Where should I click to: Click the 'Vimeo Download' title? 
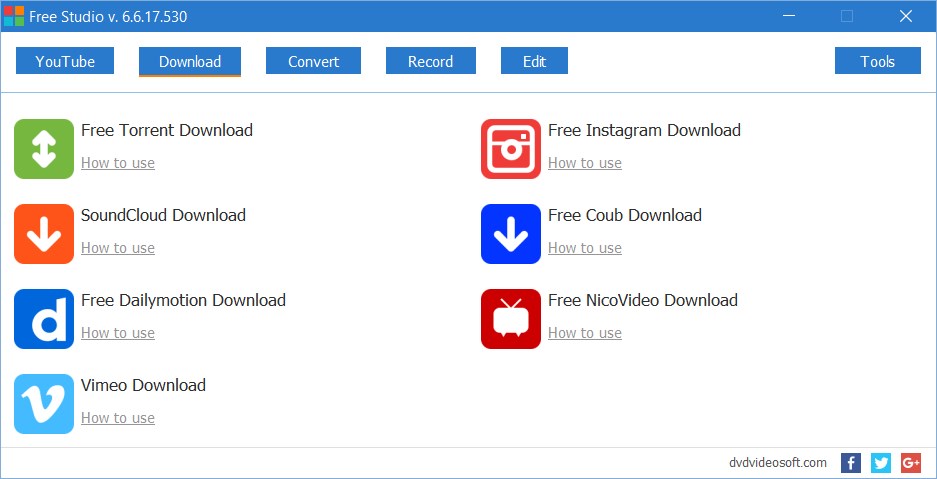143,385
